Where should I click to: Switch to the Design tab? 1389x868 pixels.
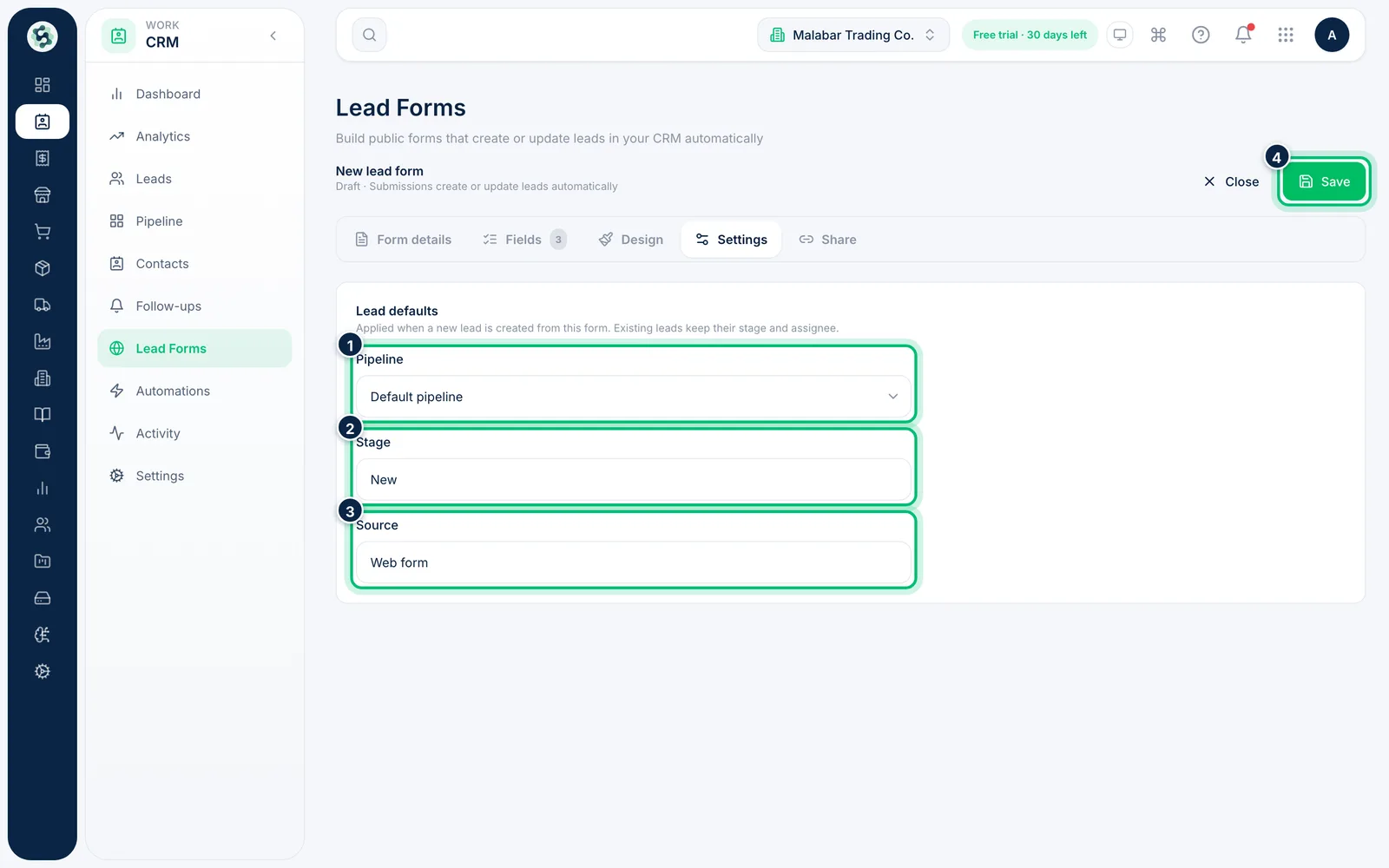pyautogui.click(x=631, y=240)
